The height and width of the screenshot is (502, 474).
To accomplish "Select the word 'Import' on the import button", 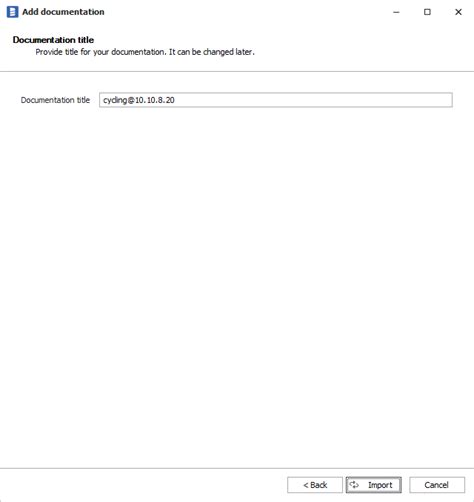I will click(x=380, y=485).
